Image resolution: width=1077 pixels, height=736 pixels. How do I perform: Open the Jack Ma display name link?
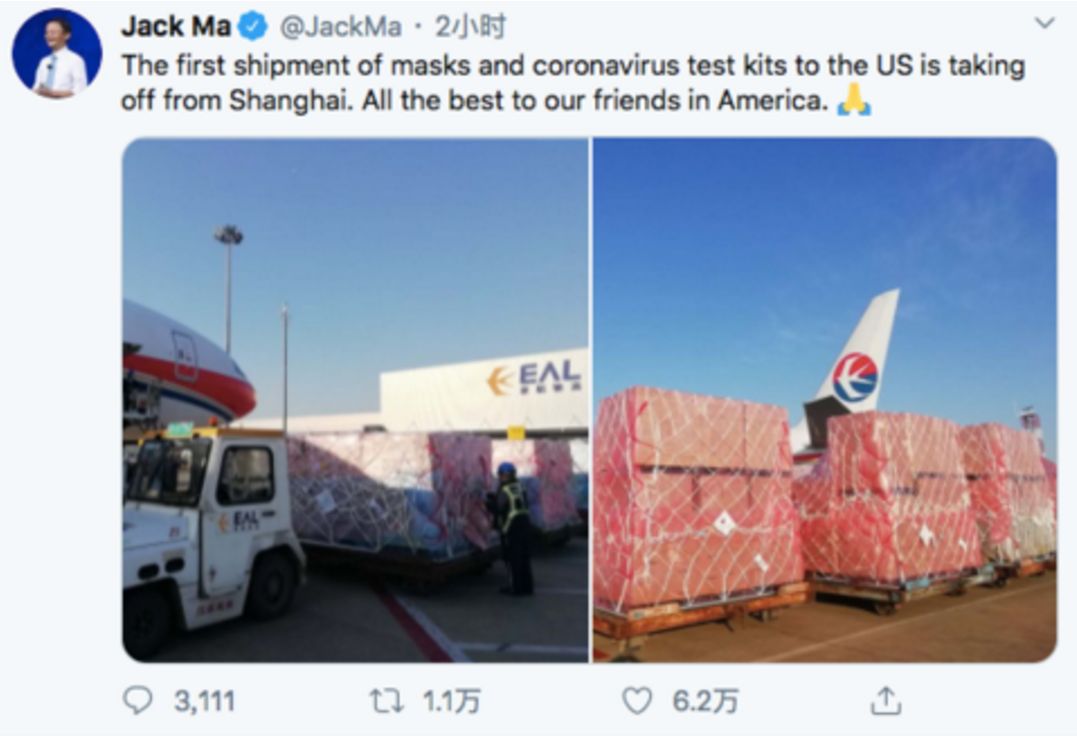coord(176,27)
